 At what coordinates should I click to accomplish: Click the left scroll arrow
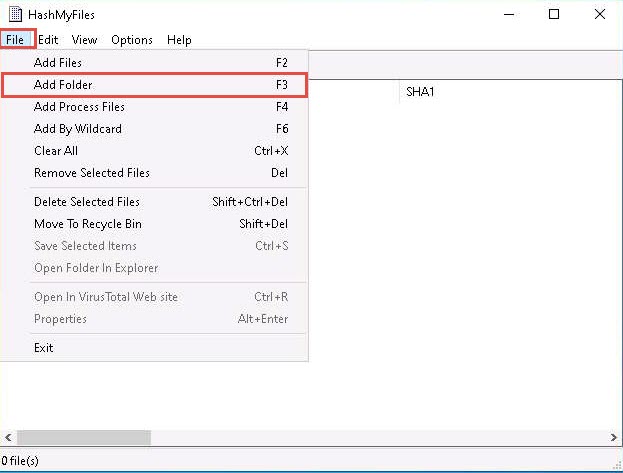[x=8, y=438]
